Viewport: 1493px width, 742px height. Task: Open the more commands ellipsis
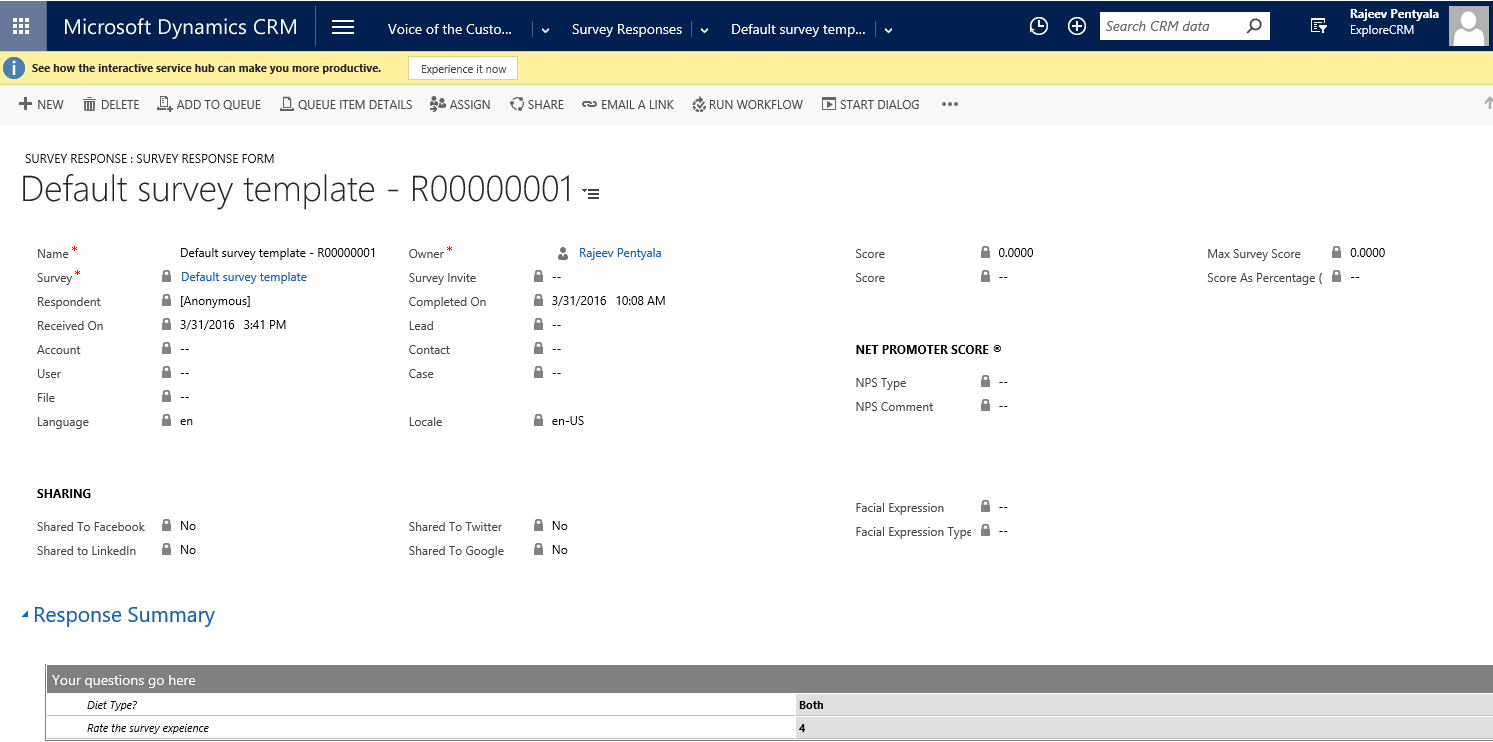(950, 104)
